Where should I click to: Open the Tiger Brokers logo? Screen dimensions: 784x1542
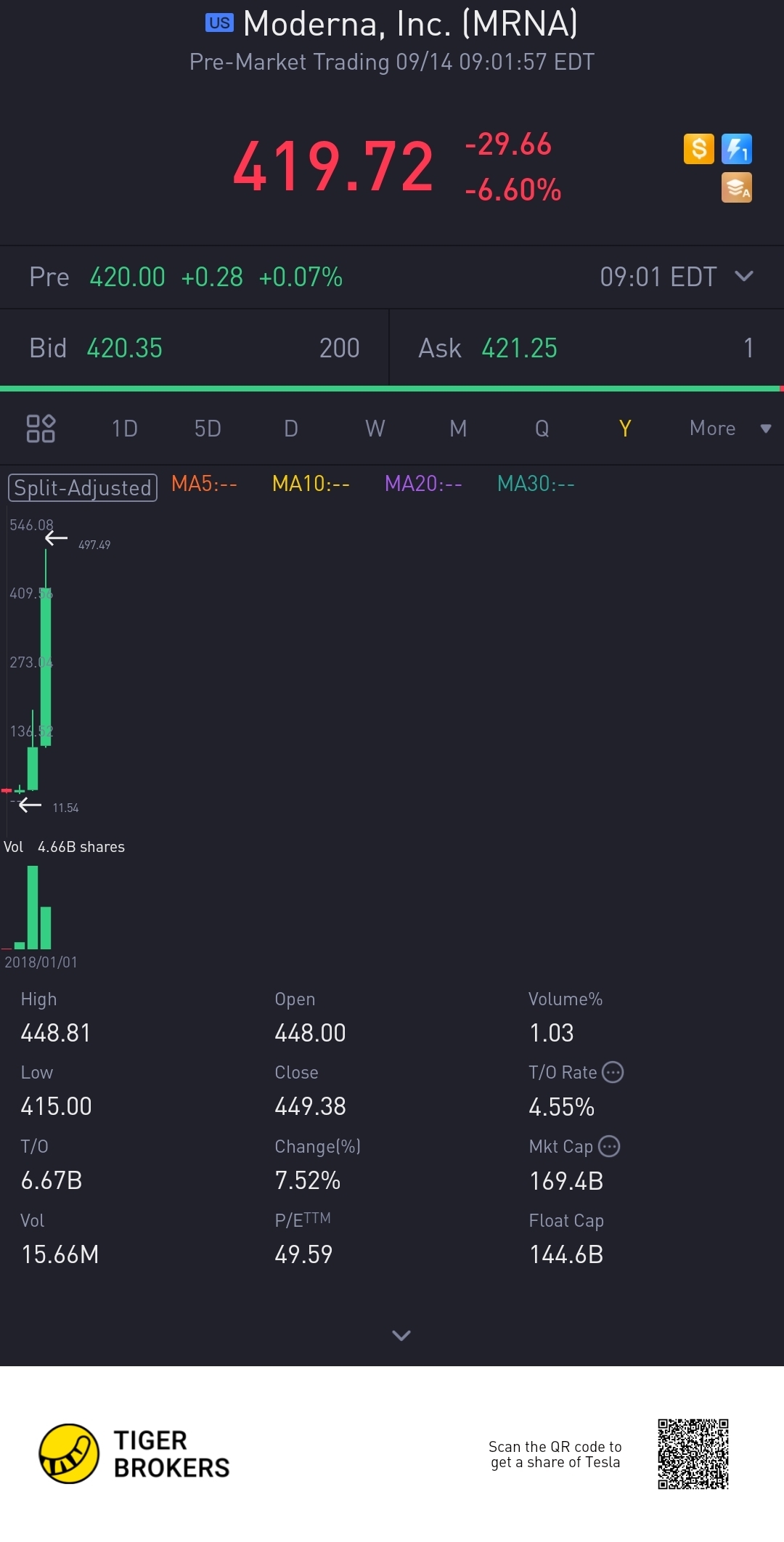click(134, 1453)
